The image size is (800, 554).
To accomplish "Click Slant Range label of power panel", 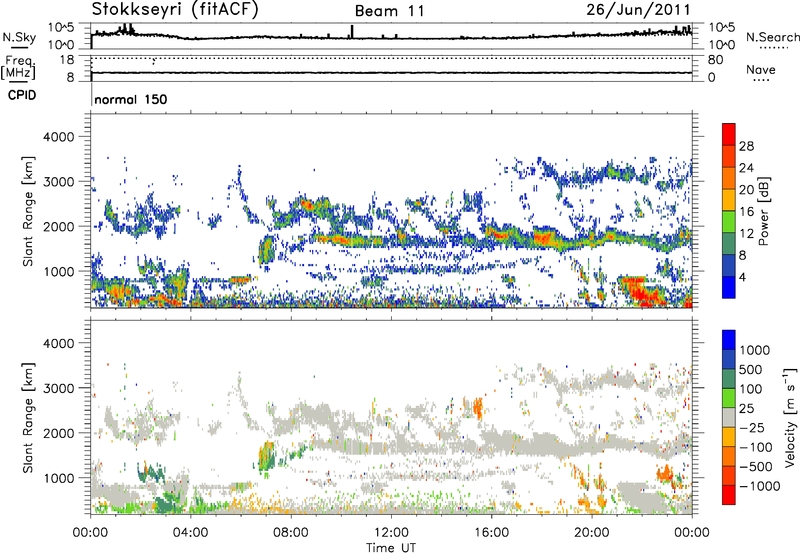I will pos(28,211).
